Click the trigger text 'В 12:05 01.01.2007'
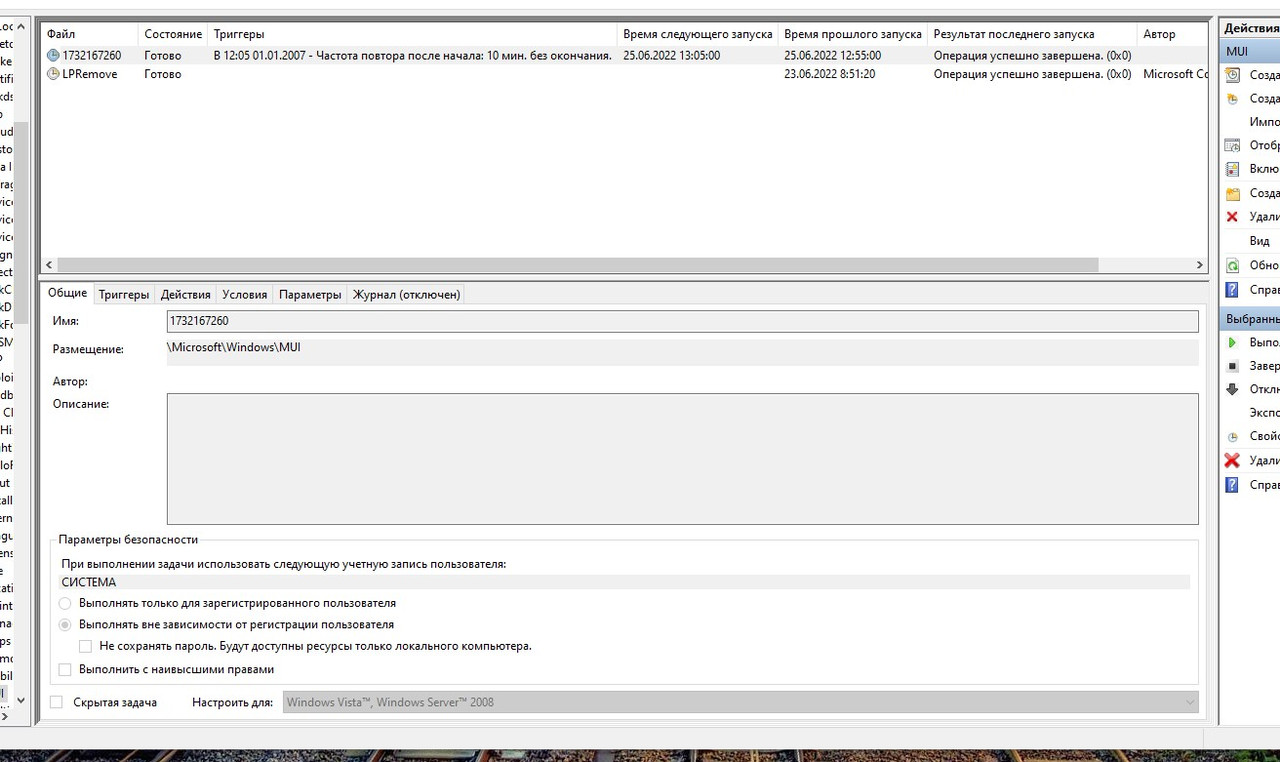Image resolution: width=1280 pixels, height=762 pixels. pyautogui.click(x=260, y=56)
